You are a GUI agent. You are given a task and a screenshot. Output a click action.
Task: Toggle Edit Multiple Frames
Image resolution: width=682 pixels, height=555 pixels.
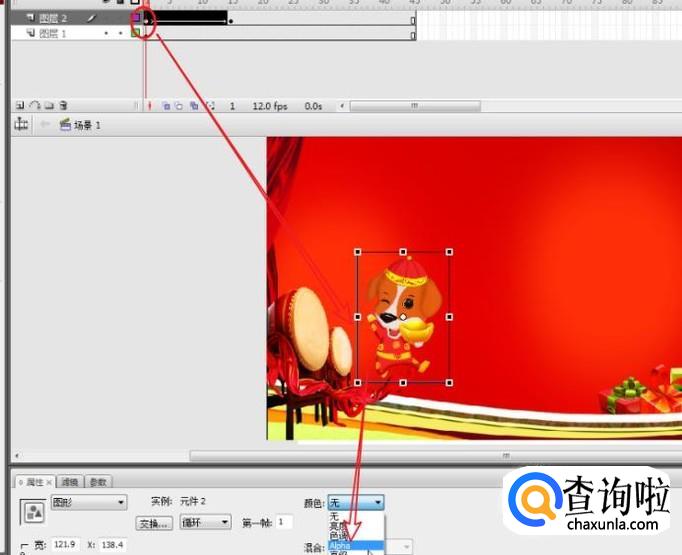coord(194,106)
